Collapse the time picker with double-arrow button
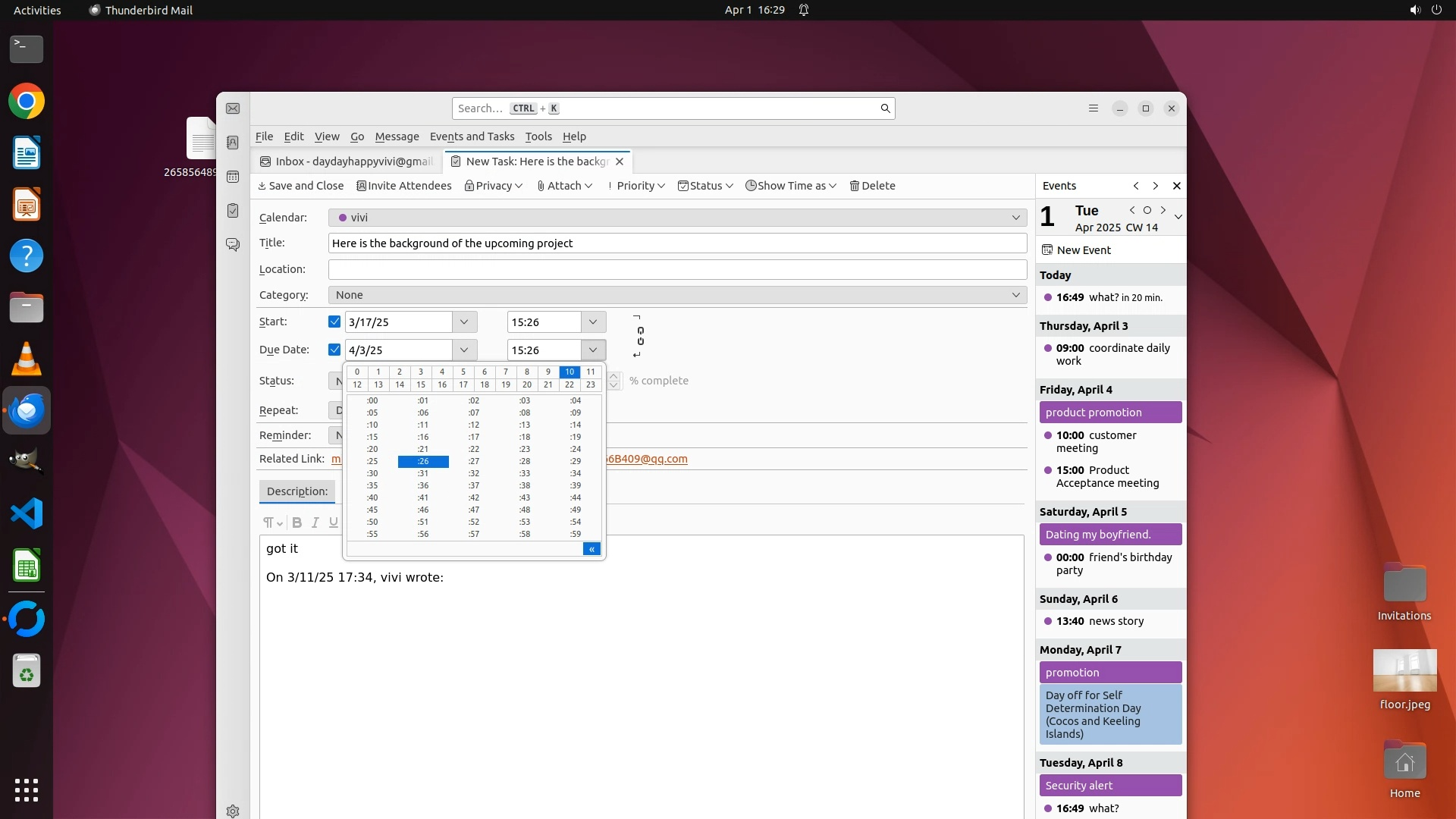Viewport: 1456px width, 819px height. coord(591,549)
